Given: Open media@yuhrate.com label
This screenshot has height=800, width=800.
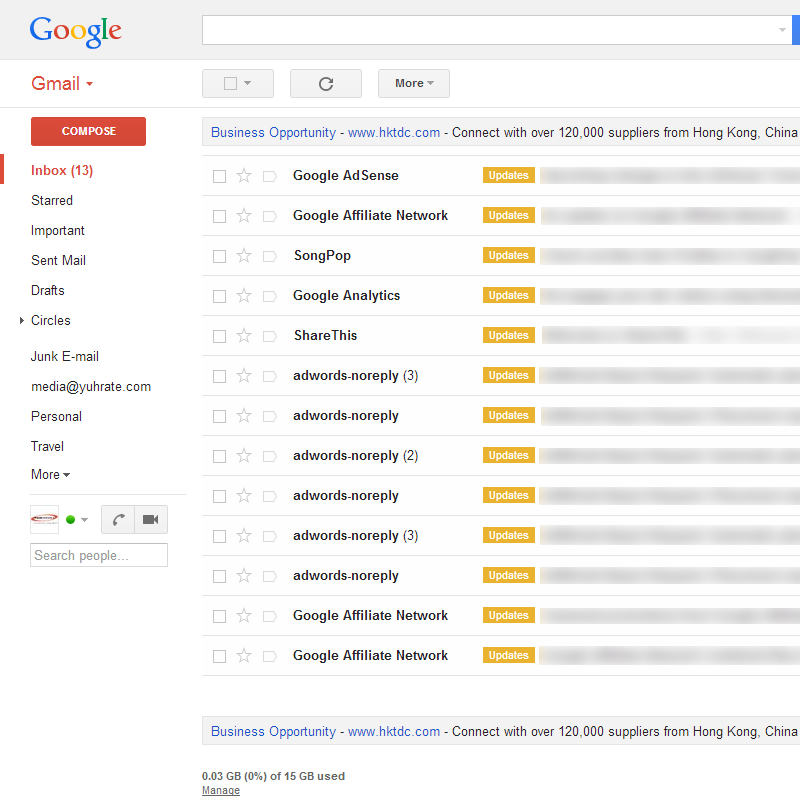Looking at the screenshot, I should coord(91,387).
